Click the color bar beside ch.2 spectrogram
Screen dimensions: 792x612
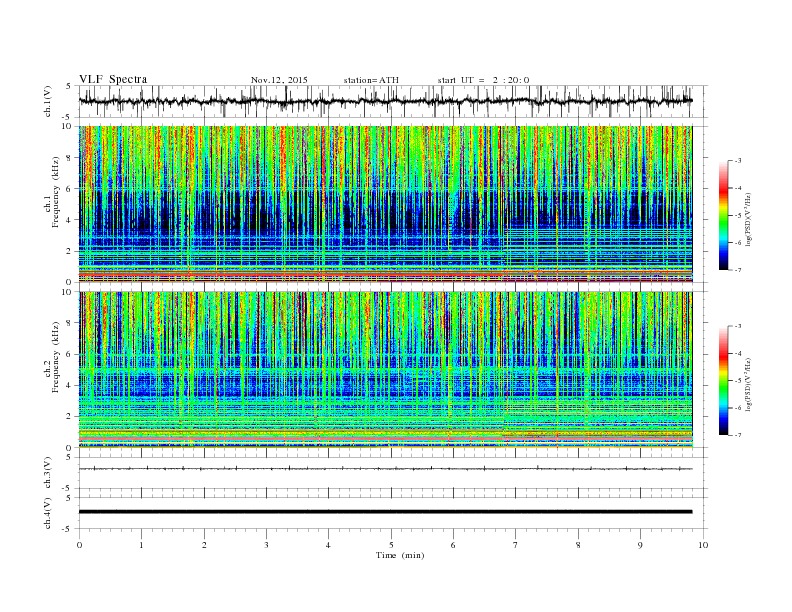723,380
